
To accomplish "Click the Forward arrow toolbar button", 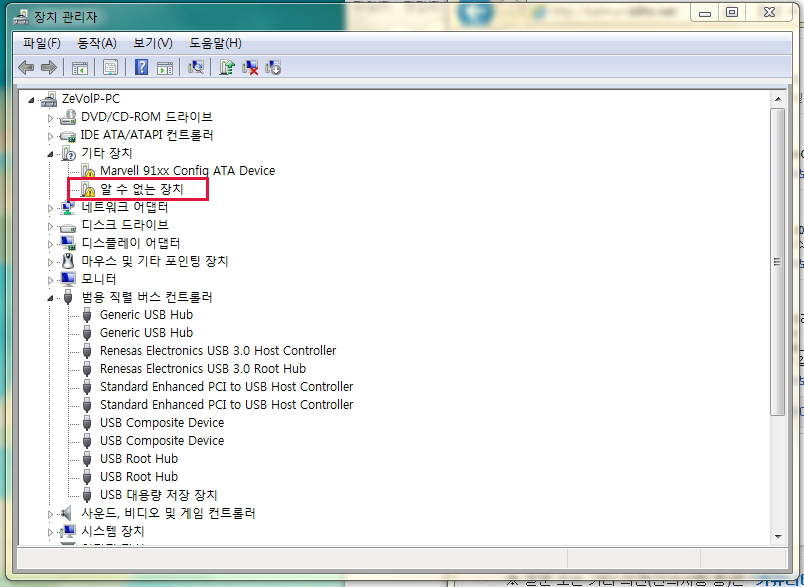I will point(48,67).
